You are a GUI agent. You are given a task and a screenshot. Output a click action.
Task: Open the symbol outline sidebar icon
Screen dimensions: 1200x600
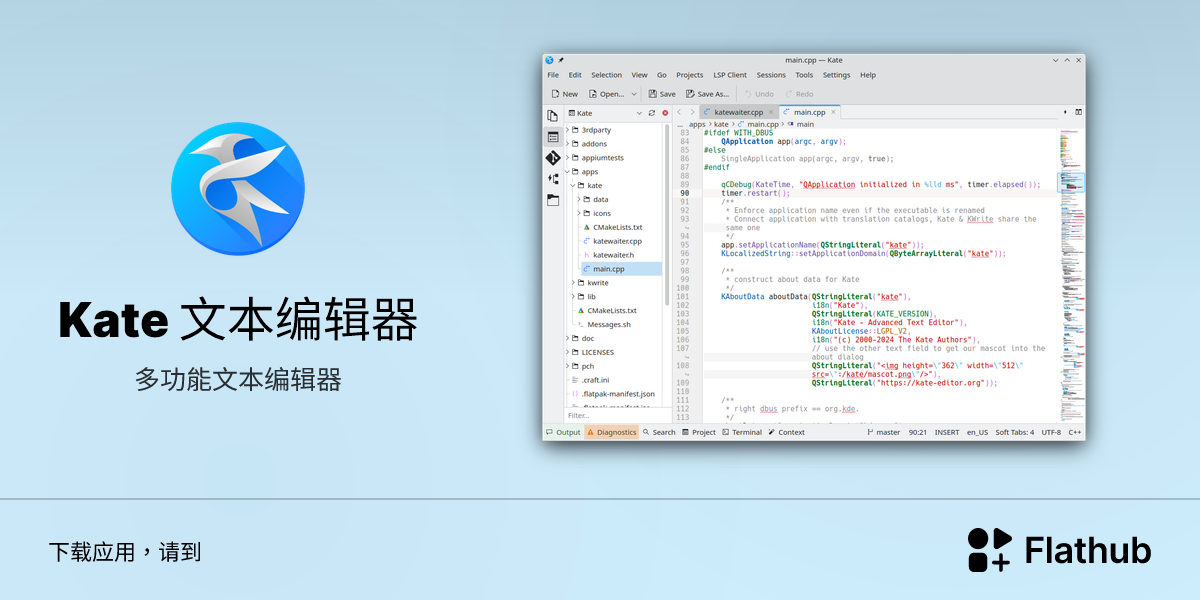[x=553, y=179]
